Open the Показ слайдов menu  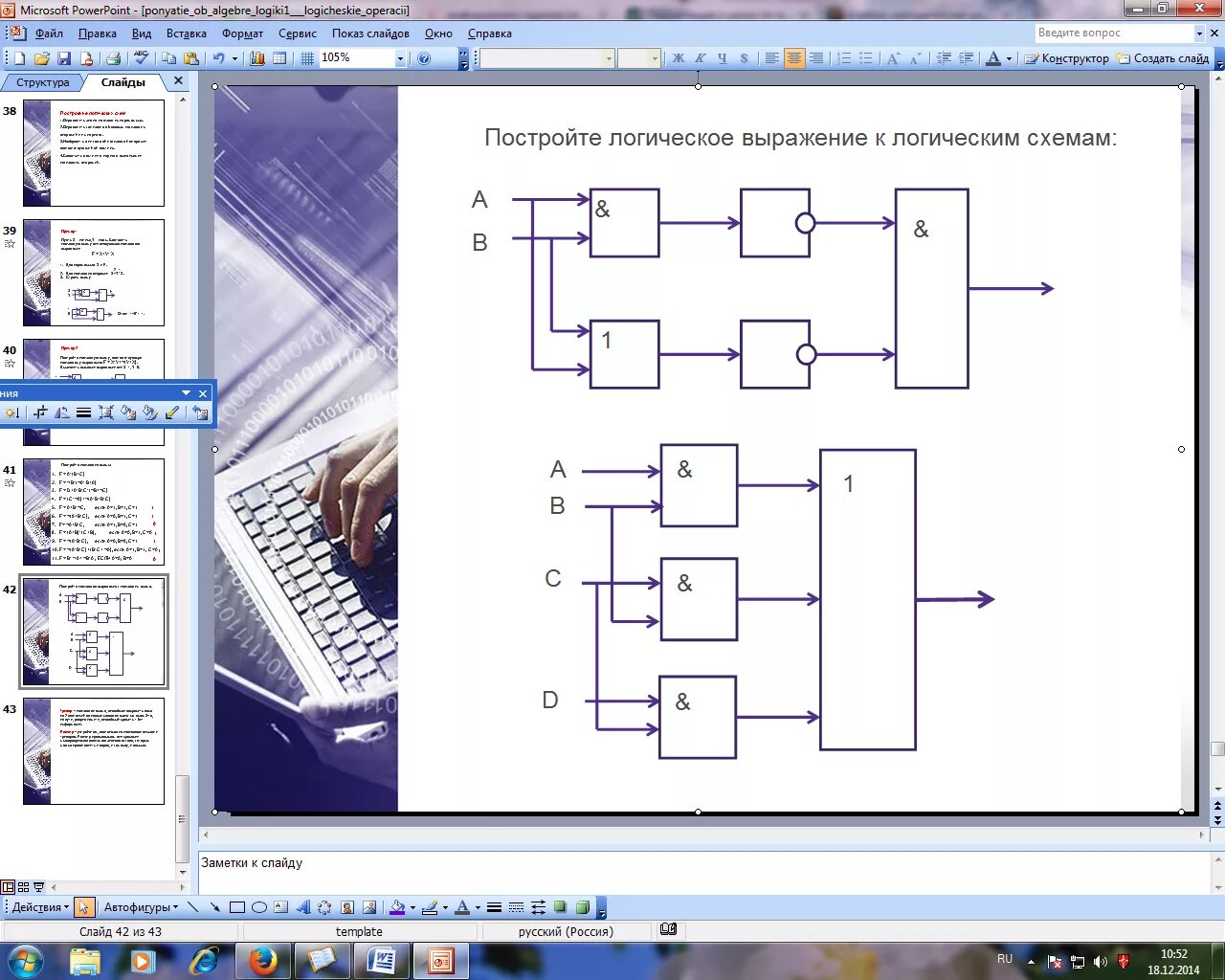coord(370,33)
